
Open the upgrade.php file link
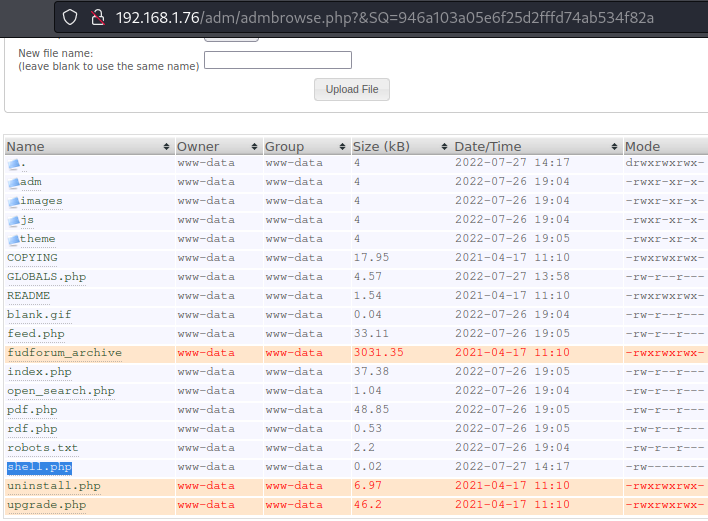pyautogui.click(x=47, y=505)
